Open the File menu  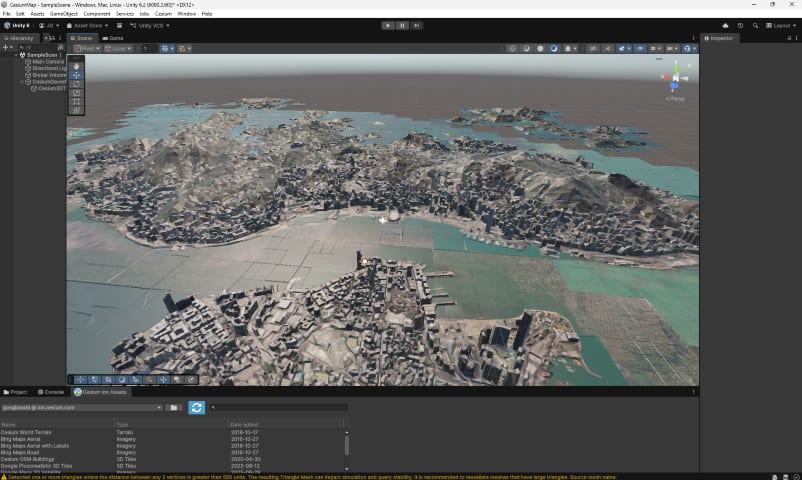7,14
